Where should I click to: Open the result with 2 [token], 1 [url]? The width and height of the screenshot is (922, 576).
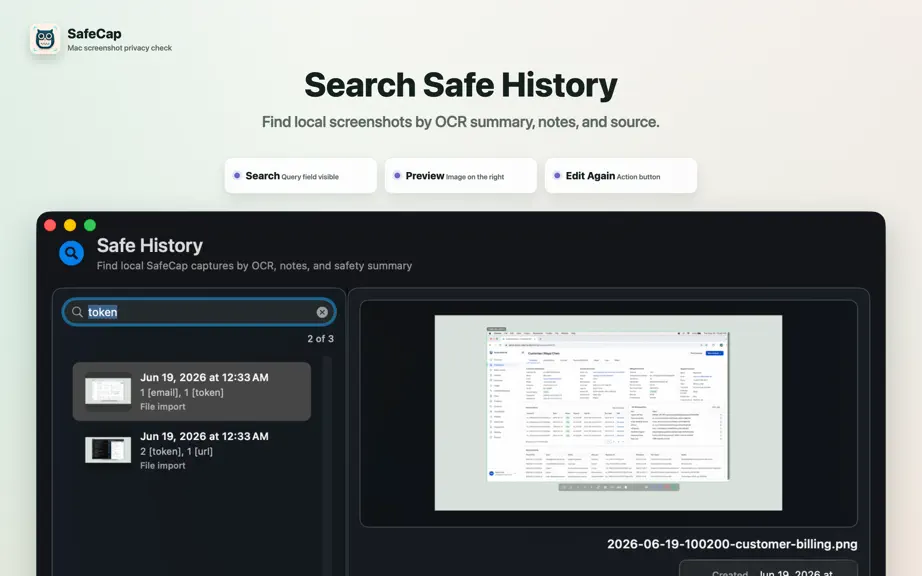click(x=192, y=450)
